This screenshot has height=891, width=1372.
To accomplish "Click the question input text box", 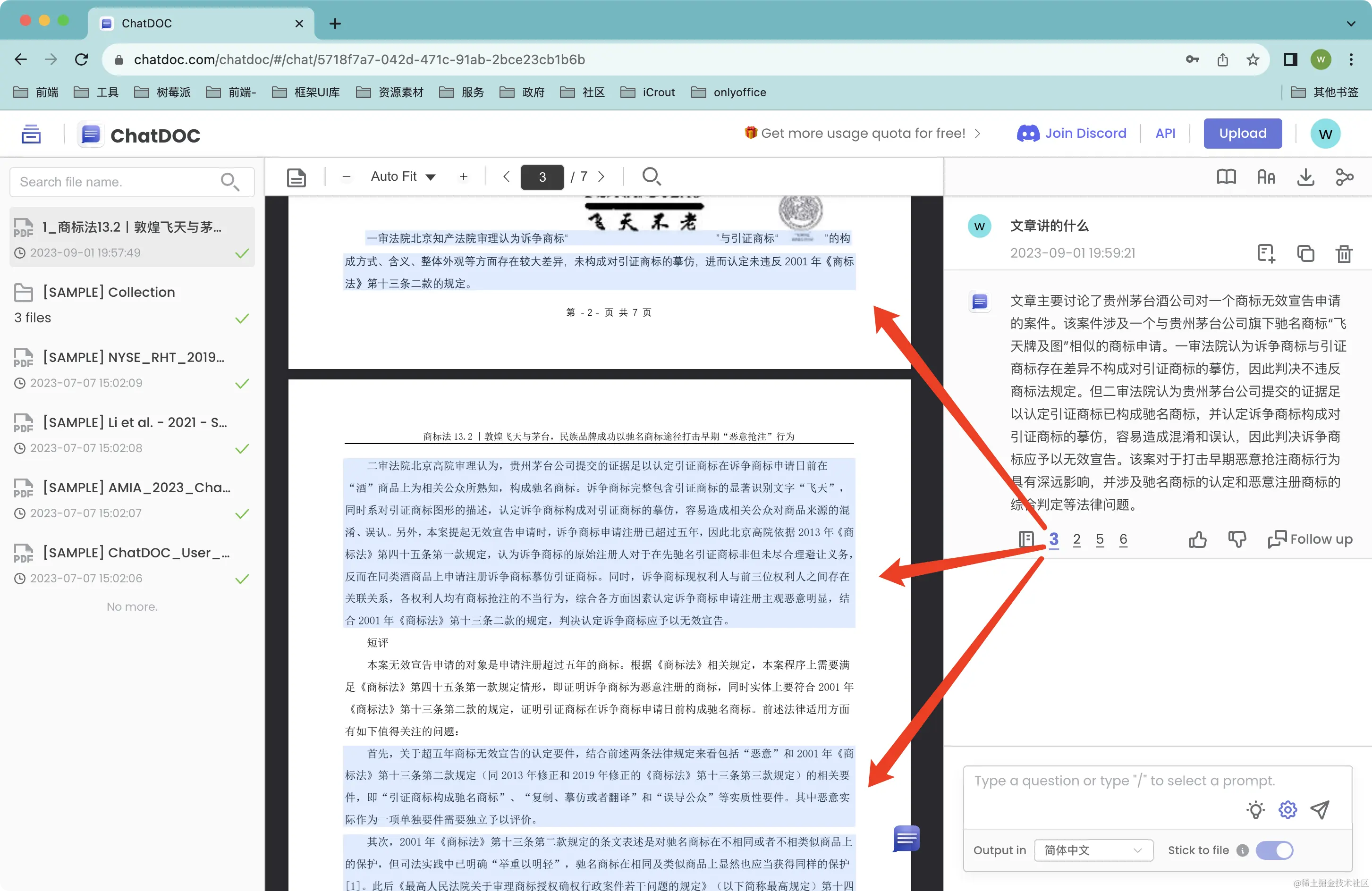I will [1124, 781].
